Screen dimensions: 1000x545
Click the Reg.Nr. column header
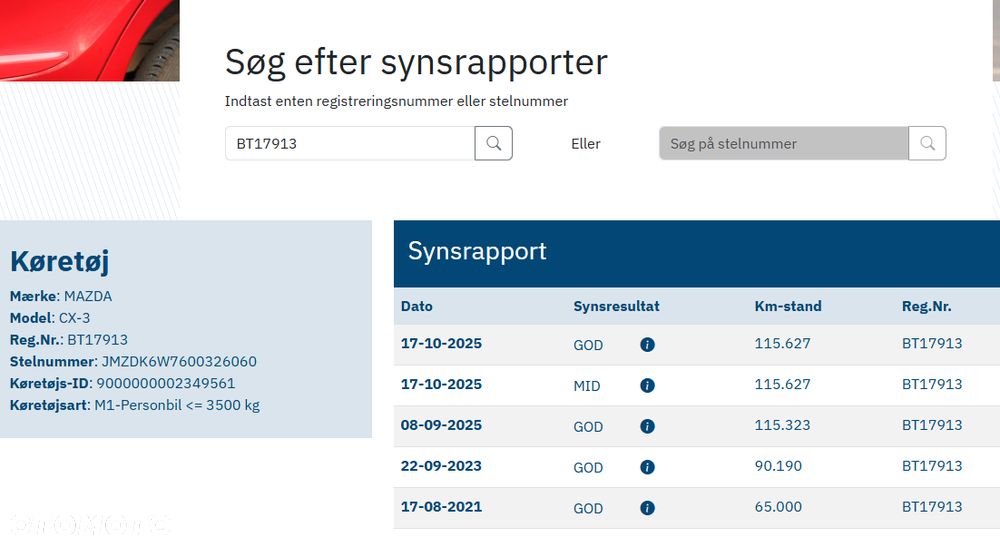(x=926, y=306)
